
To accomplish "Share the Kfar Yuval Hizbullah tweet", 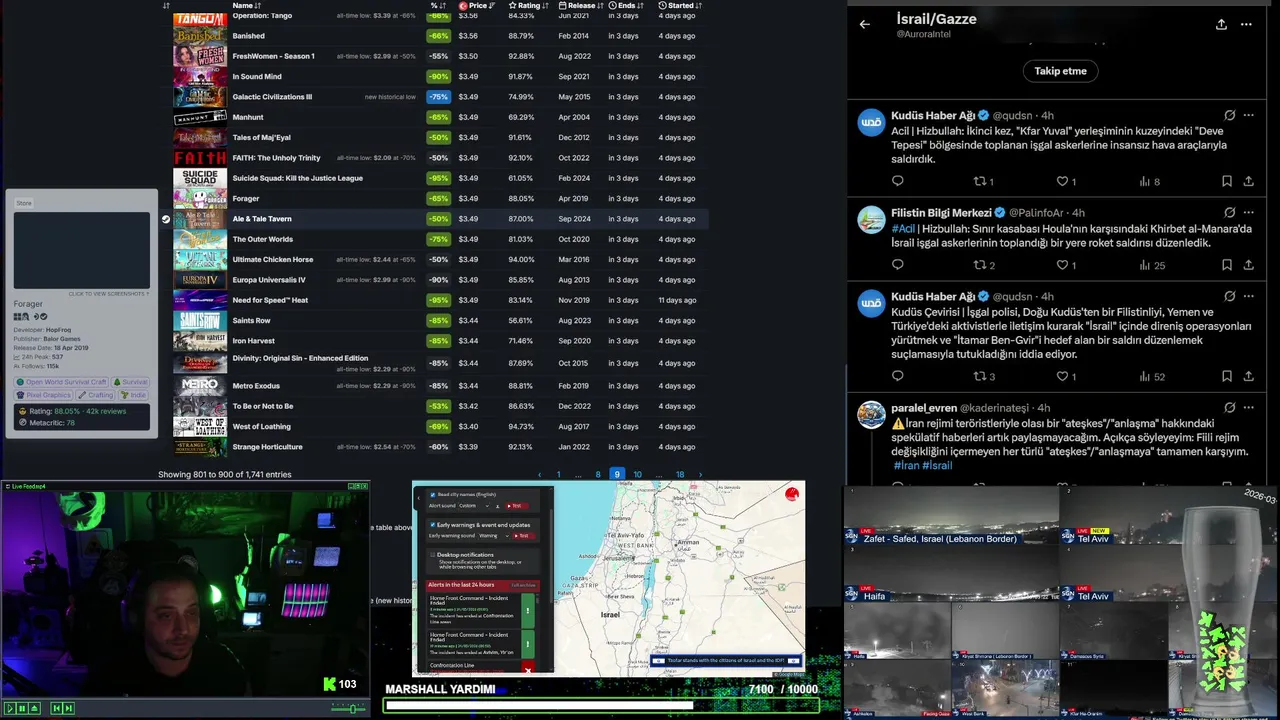I will [1248, 181].
